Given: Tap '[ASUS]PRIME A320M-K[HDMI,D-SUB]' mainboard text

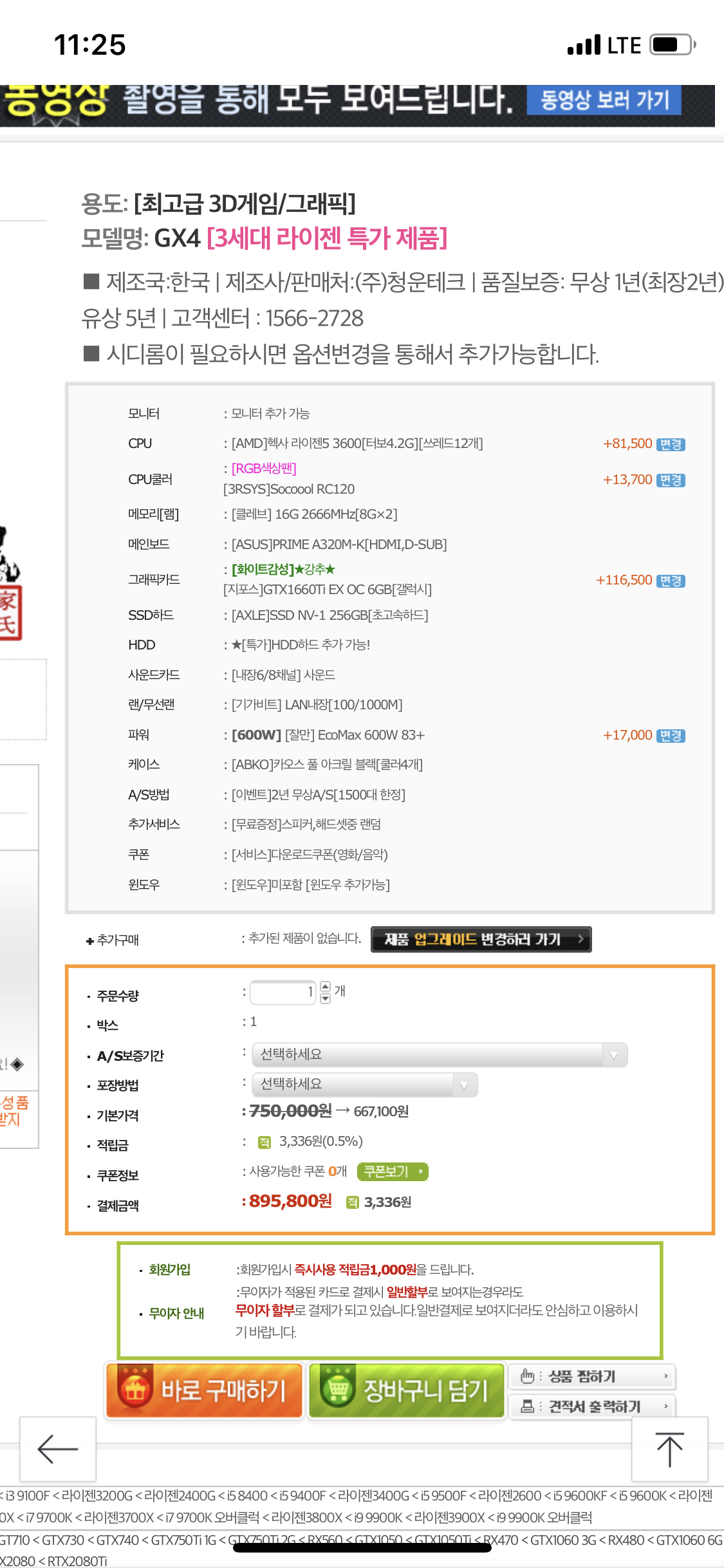Looking at the screenshot, I should 339,545.
